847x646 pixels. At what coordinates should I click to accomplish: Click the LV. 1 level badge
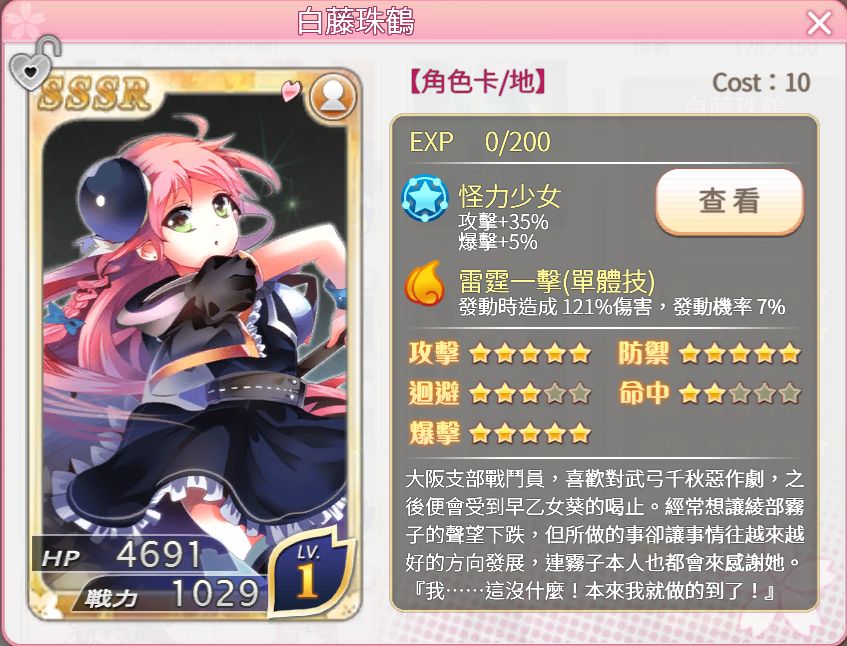tap(310, 573)
